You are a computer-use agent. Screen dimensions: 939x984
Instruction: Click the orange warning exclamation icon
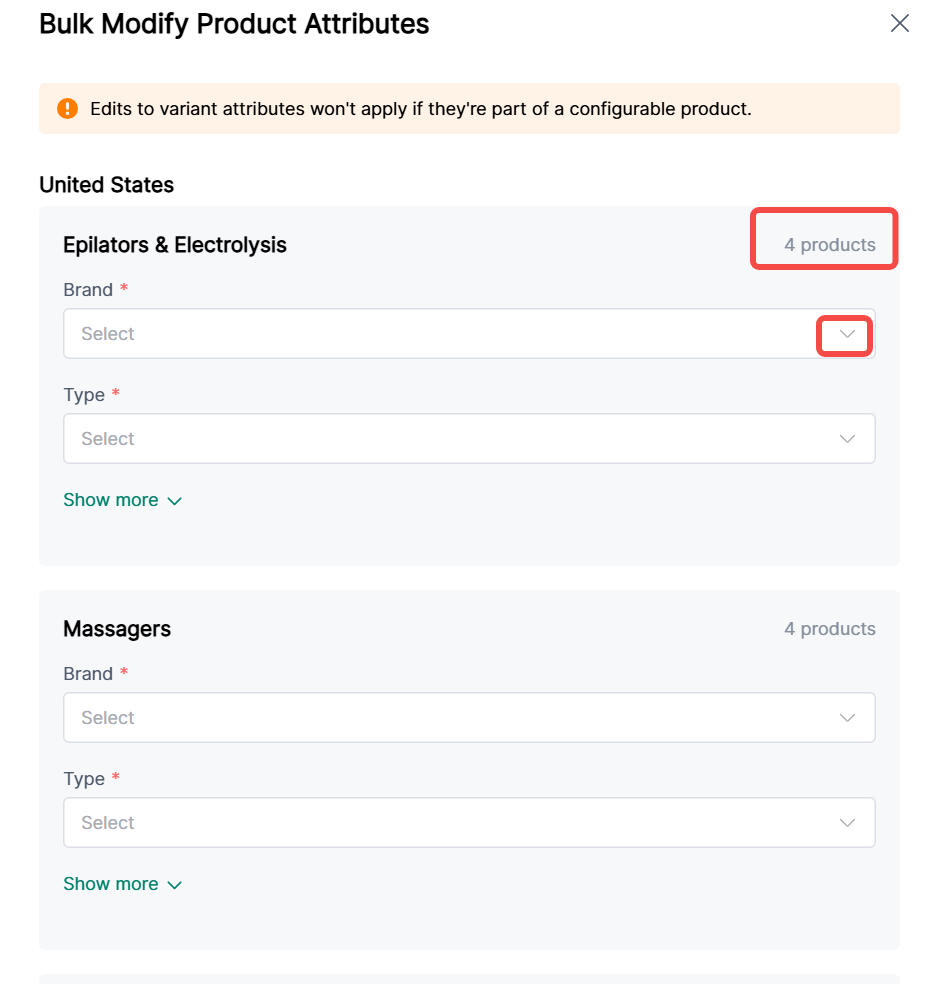(67, 108)
